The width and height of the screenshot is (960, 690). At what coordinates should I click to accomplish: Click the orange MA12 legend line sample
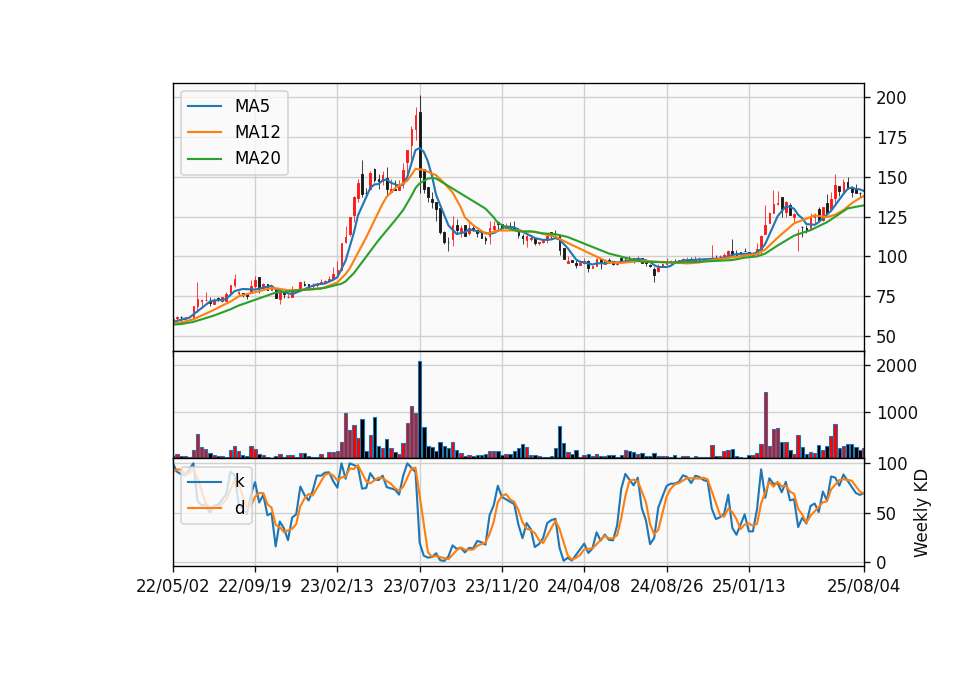click(204, 132)
